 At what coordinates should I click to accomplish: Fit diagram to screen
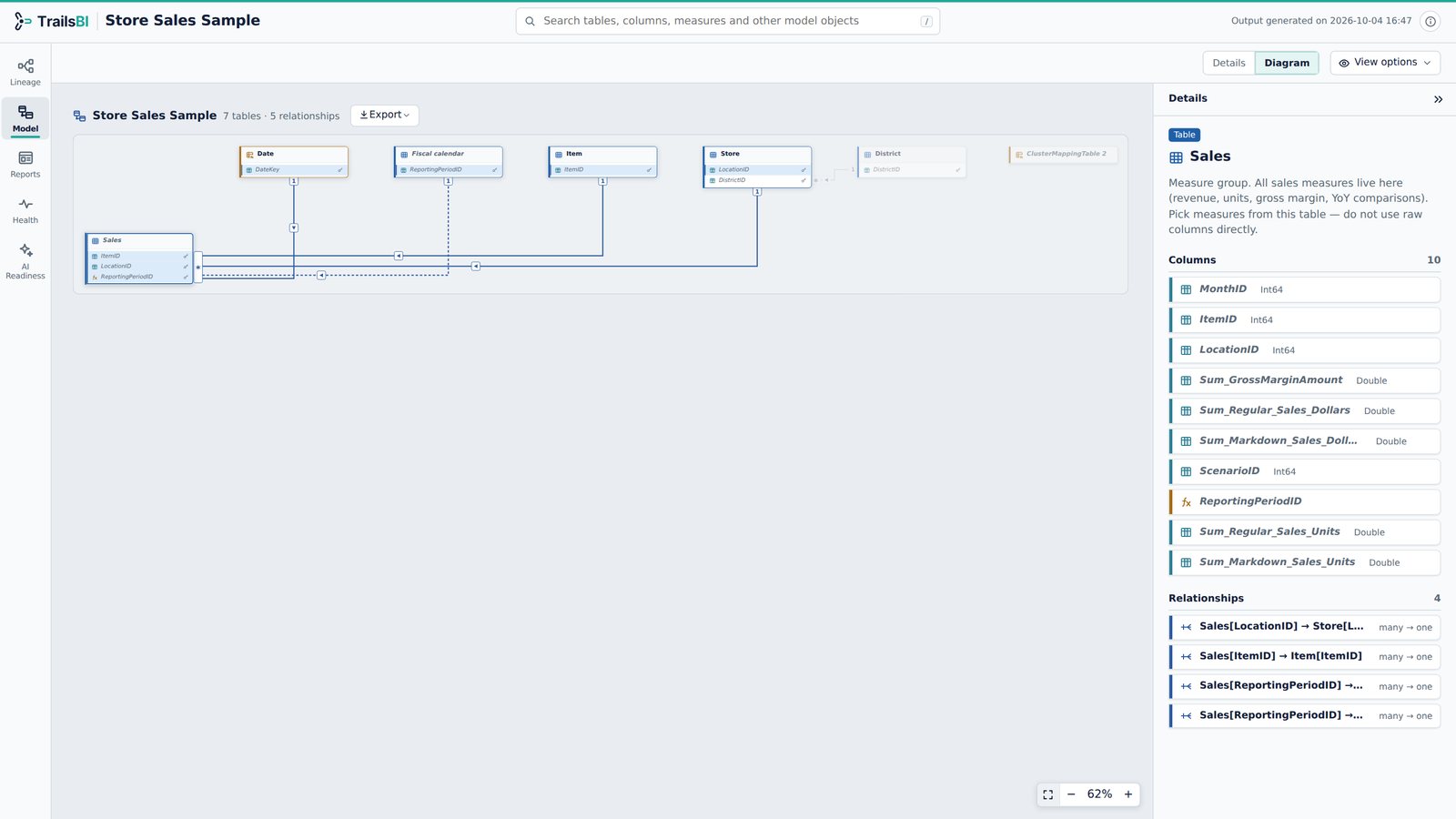pos(1048,794)
